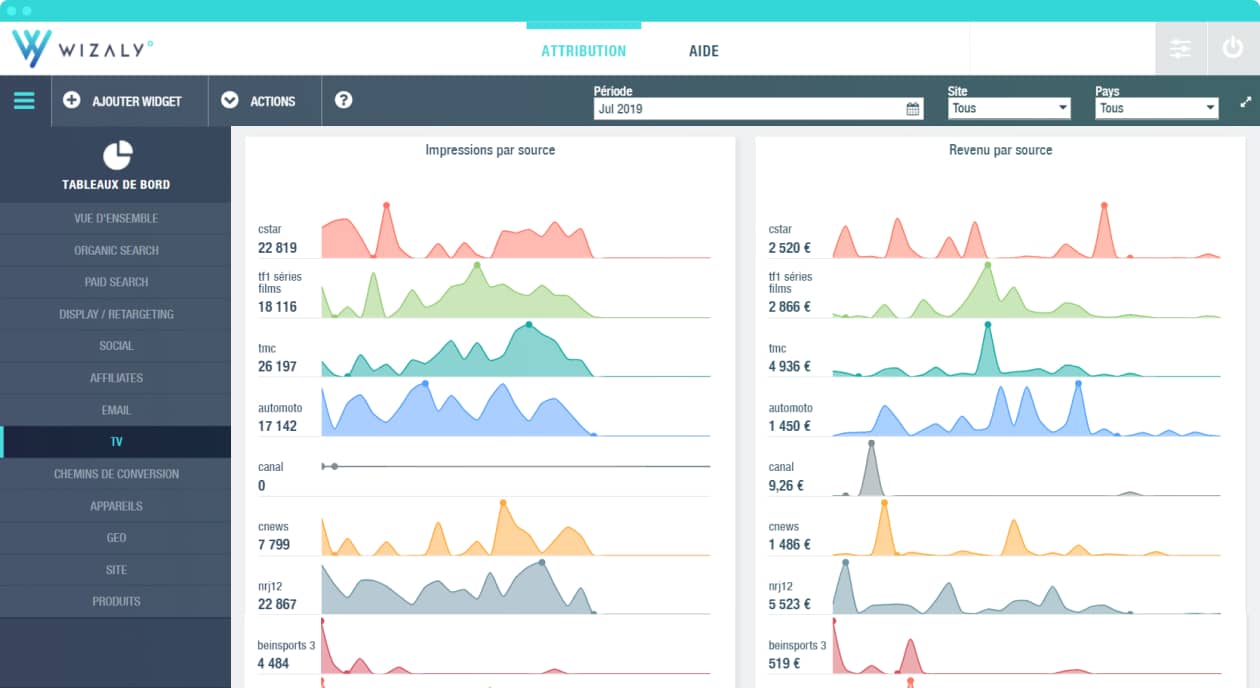Click cstar impressions value 22 819

277,248
